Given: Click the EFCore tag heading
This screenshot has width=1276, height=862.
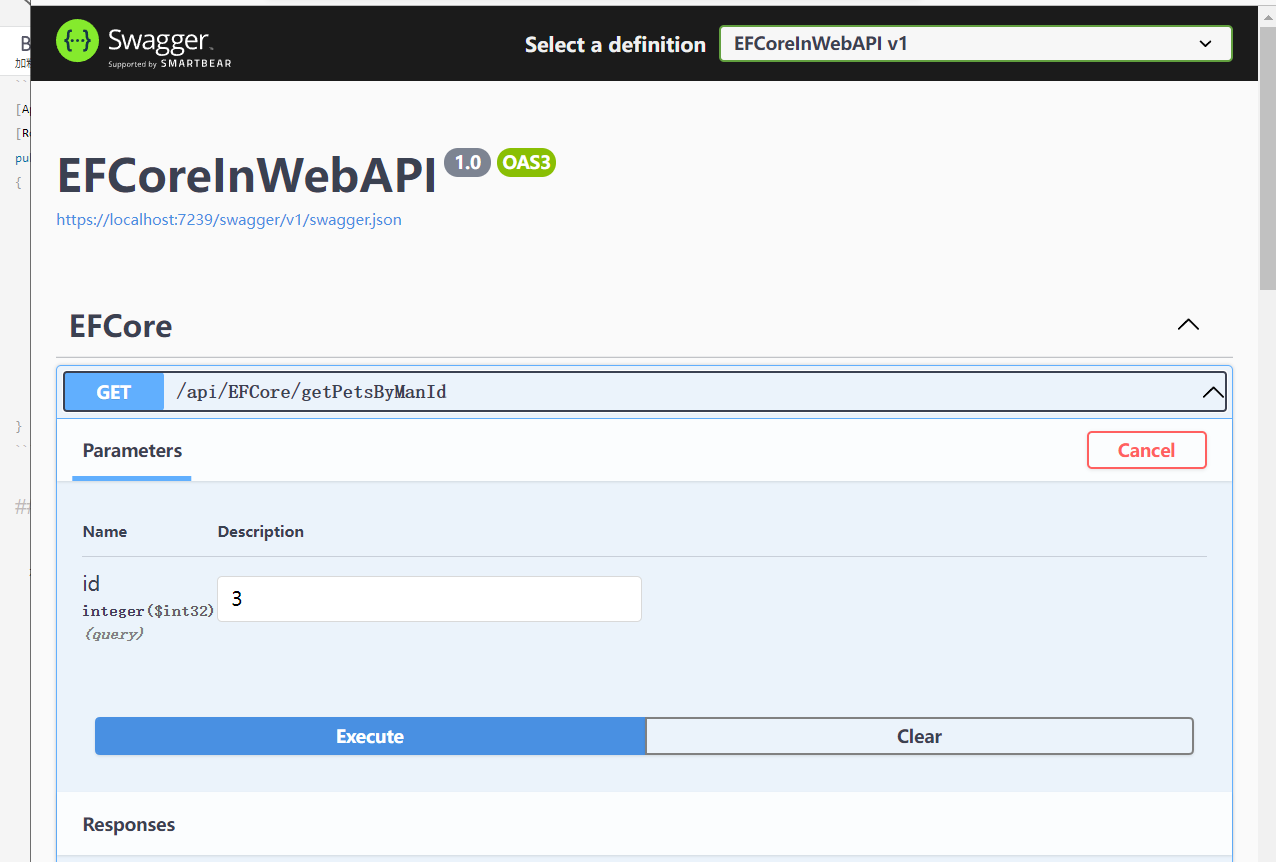Looking at the screenshot, I should (121, 326).
